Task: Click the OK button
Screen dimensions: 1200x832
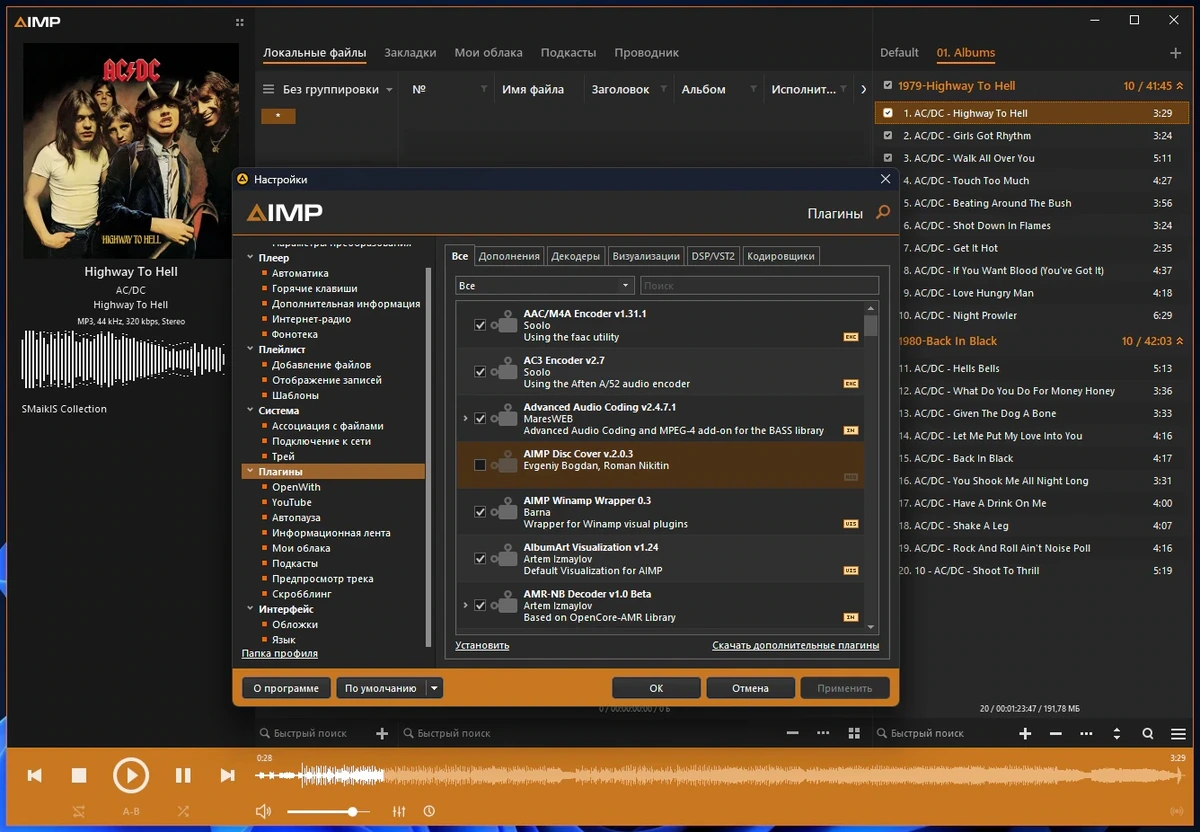Action: (656, 688)
